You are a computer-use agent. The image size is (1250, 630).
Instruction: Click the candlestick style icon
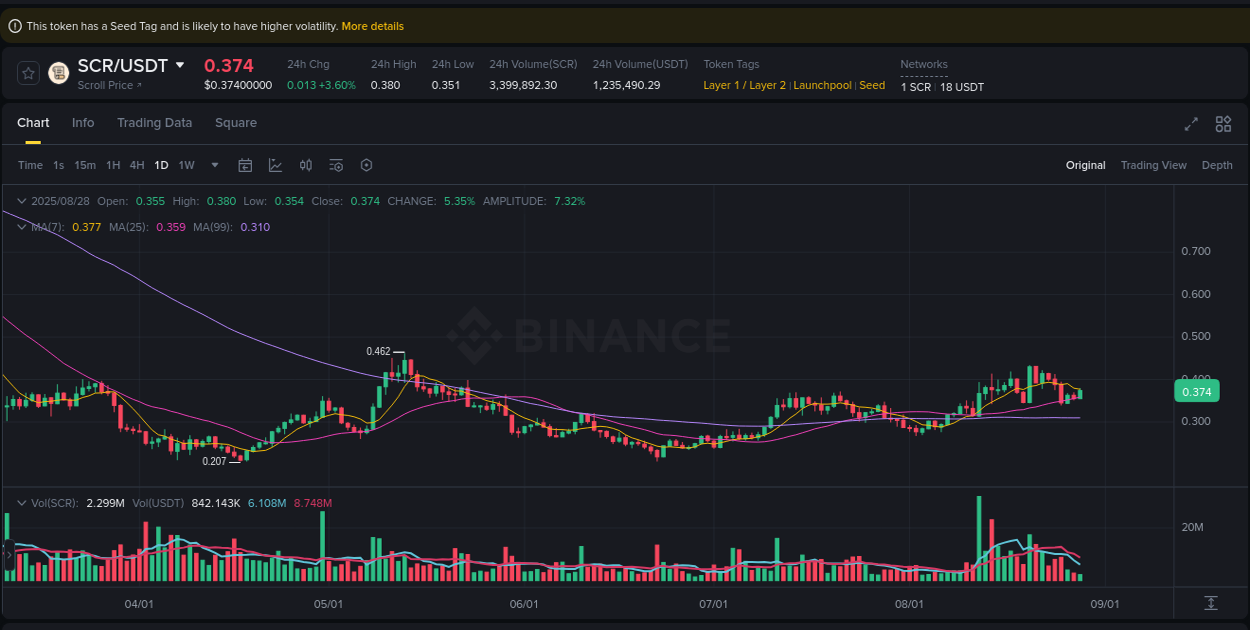click(306, 164)
